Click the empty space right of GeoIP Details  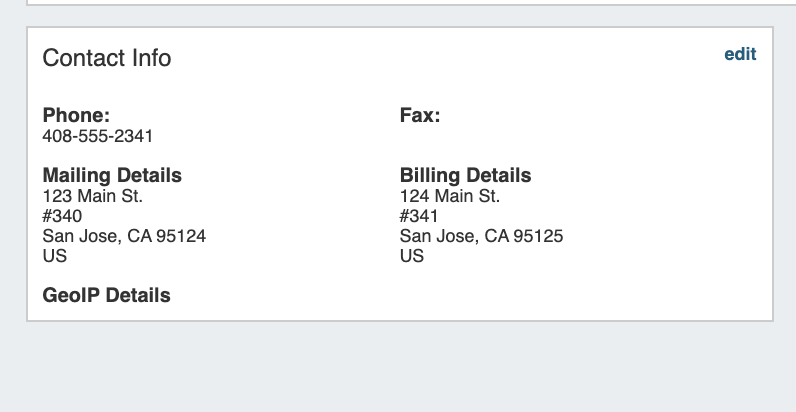(x=450, y=295)
